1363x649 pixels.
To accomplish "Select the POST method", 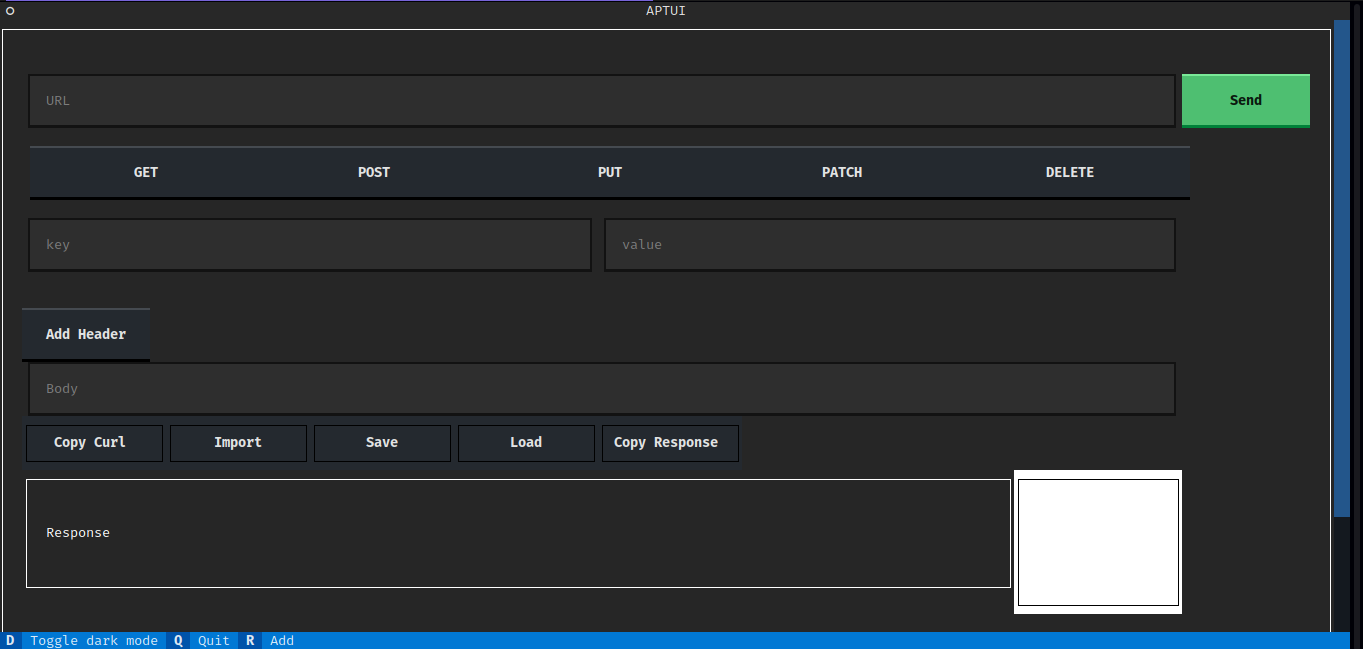I will [374, 172].
